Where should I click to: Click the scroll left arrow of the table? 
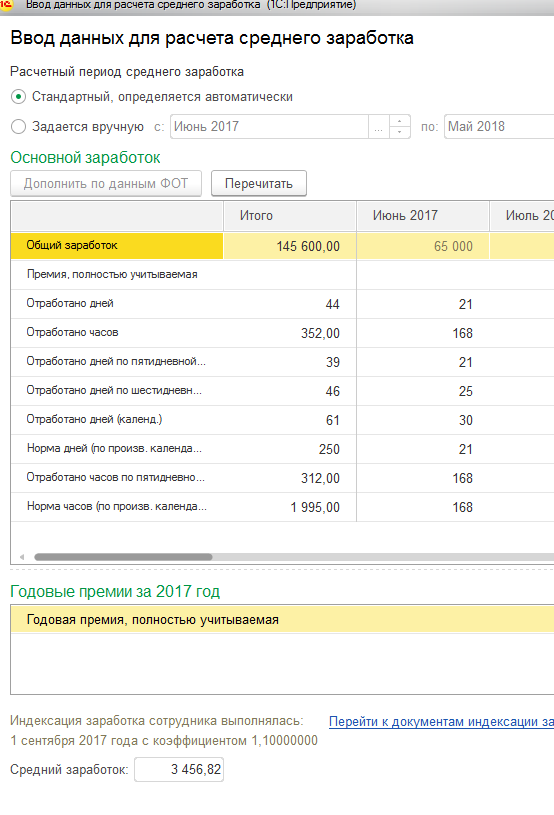(22, 557)
